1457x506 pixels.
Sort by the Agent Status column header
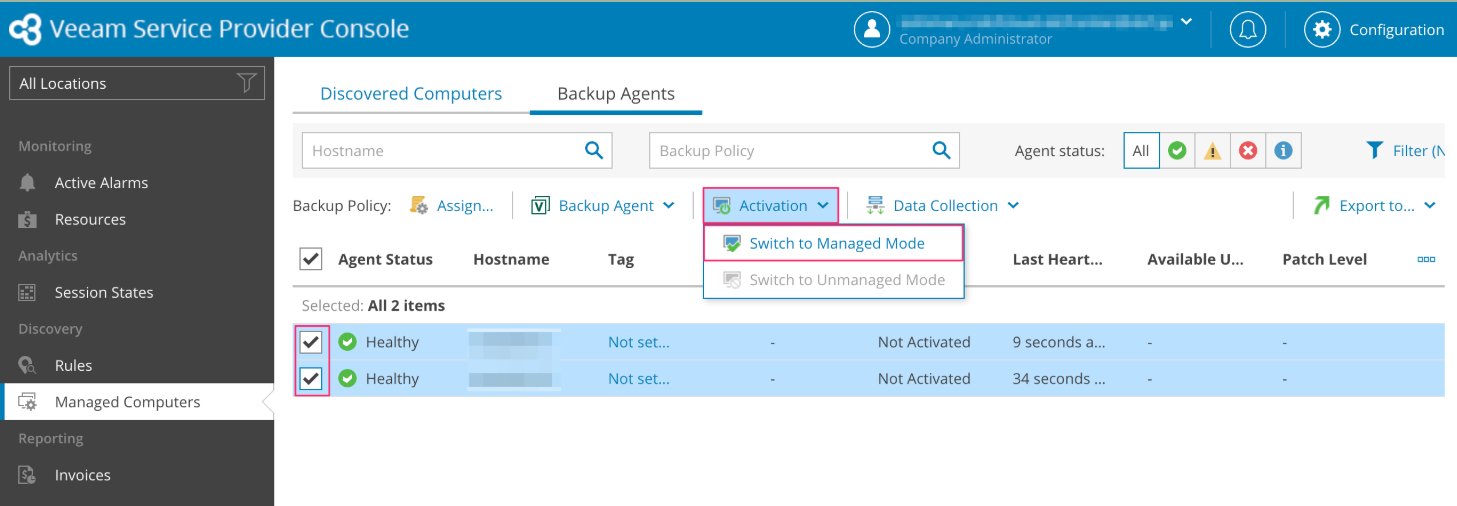click(386, 259)
